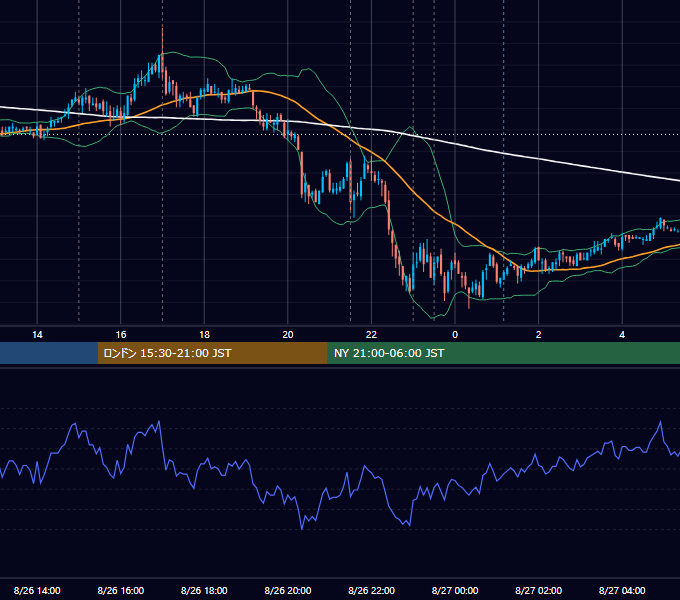The height and width of the screenshot is (600, 680).
Task: Click the NY 21:00-06:00 JST session bar
Action: [503, 353]
